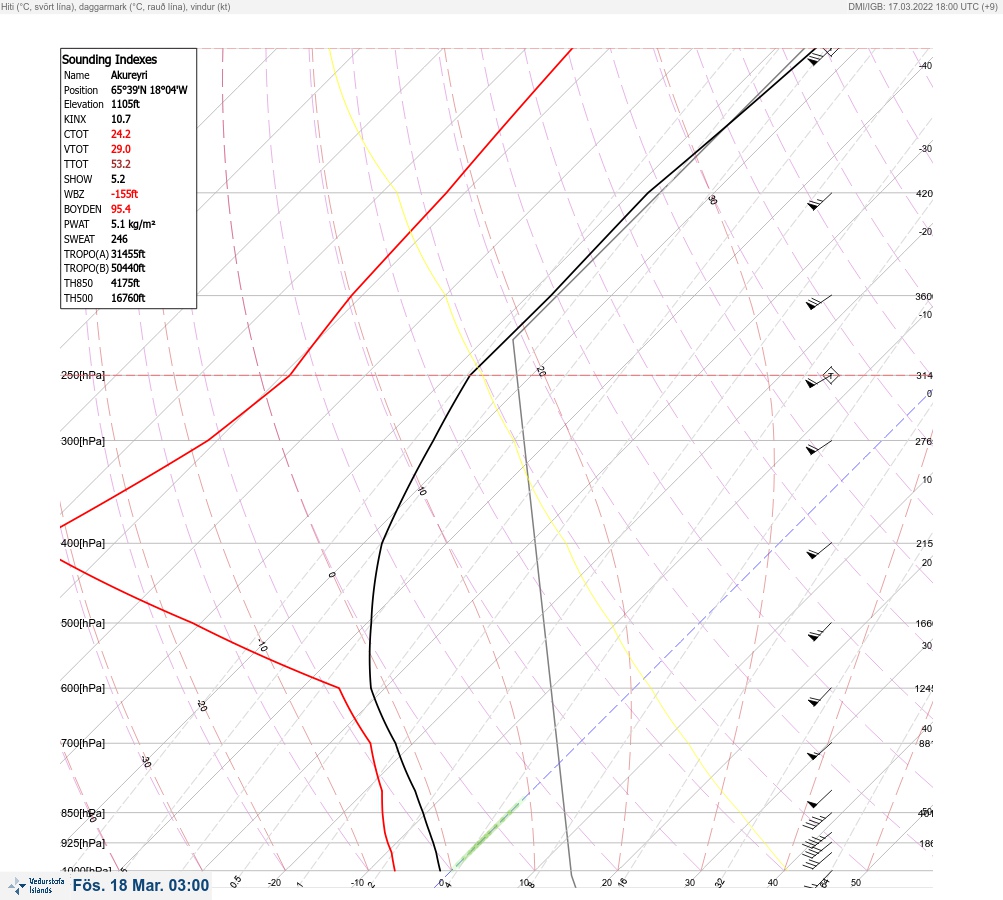Click the 850[hPa] pressure label
Image resolution: width=1003 pixels, height=900 pixels.
pos(83,813)
